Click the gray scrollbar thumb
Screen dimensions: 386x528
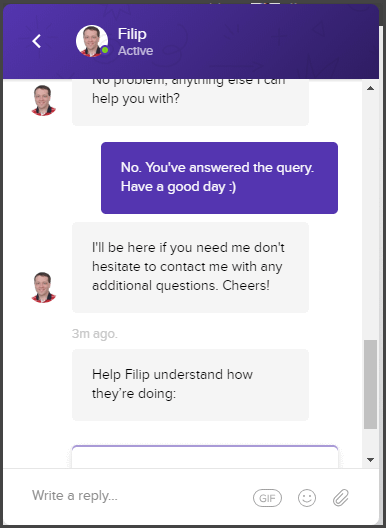[x=371, y=384]
